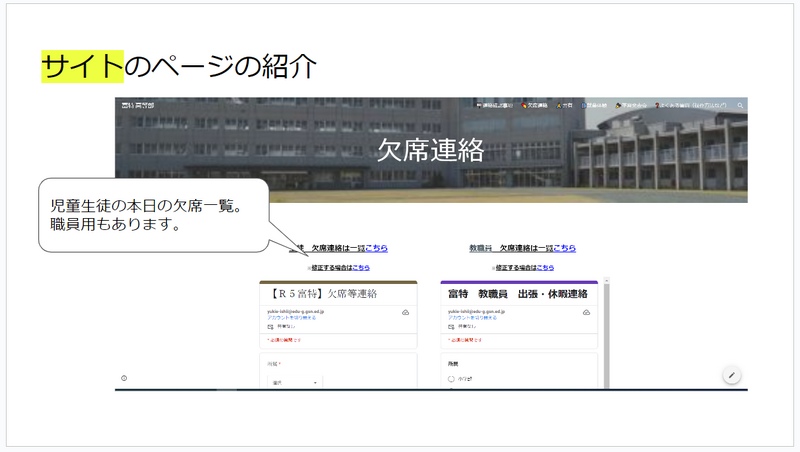The image size is (800, 452).
Task: Click the callout text 児童生徒の本日の欠席一覧
Action: coord(145,206)
